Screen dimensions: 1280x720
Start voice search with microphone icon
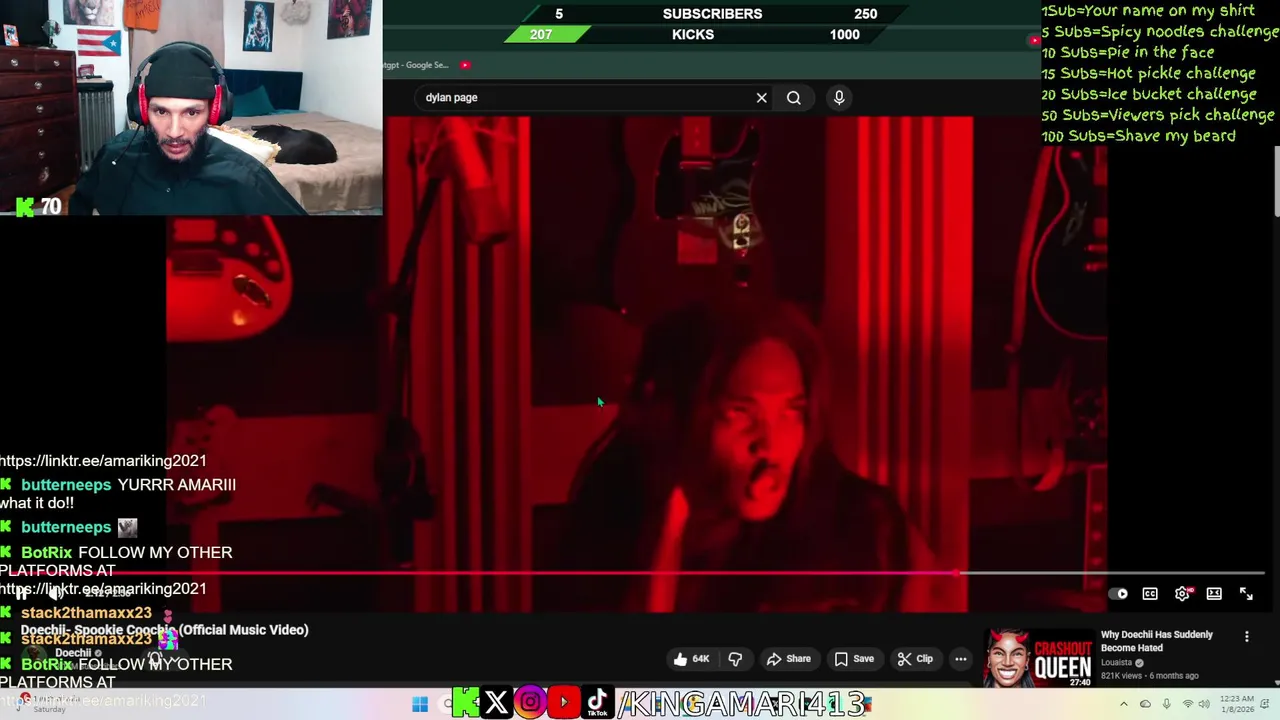click(839, 97)
